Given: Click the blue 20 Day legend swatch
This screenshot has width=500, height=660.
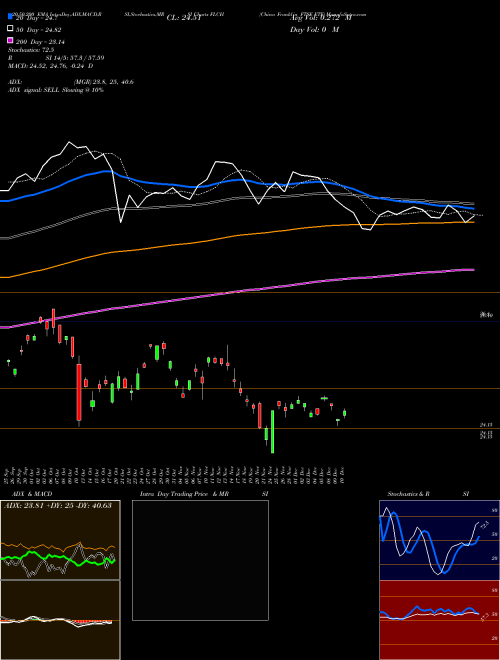Looking at the screenshot, I should pos(10,16).
